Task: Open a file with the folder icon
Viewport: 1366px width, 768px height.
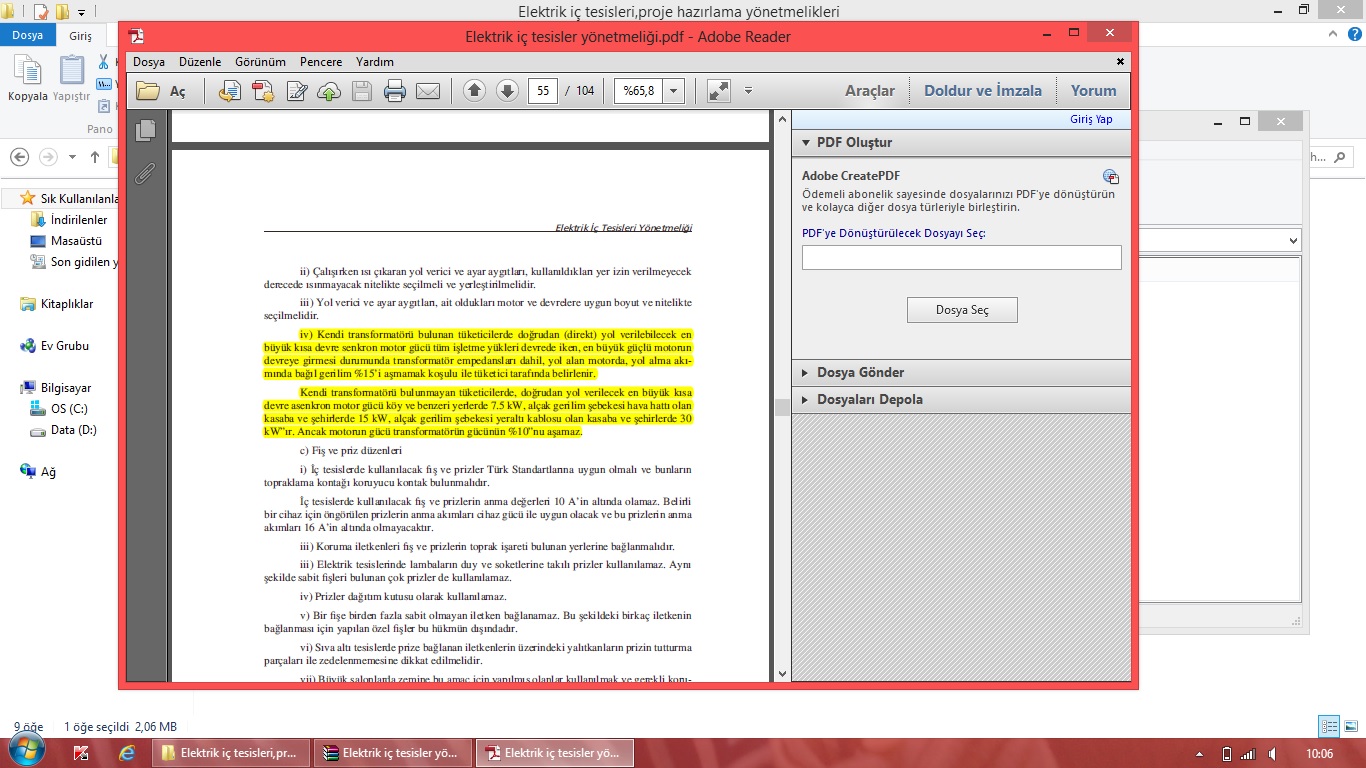Action: coord(148,91)
